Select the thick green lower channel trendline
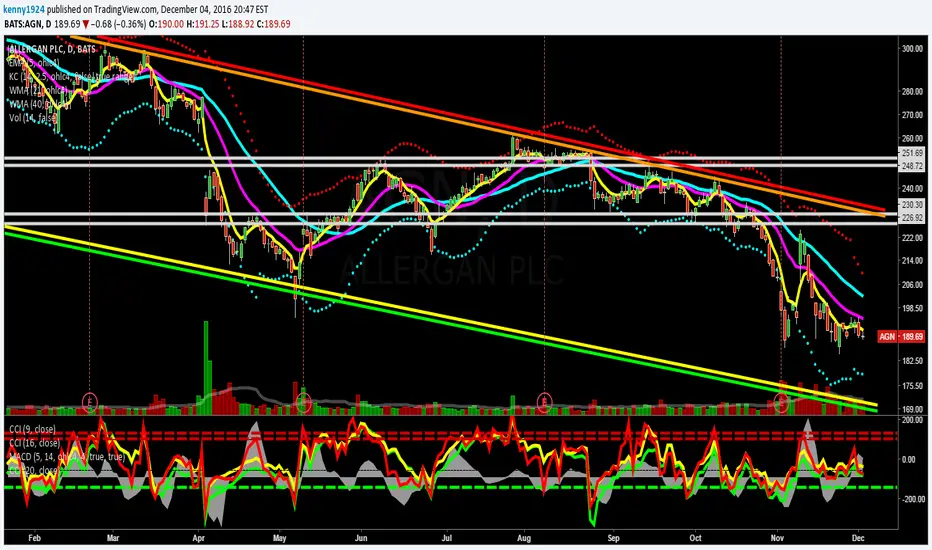 (x=440, y=324)
